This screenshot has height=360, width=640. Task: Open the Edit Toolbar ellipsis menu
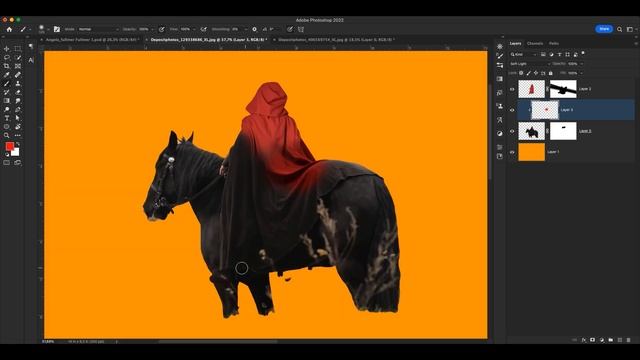pyautogui.click(x=18, y=135)
